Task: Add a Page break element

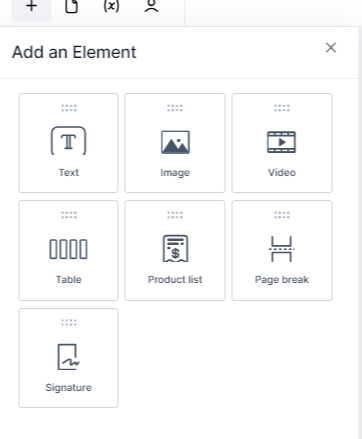Action: (282, 250)
